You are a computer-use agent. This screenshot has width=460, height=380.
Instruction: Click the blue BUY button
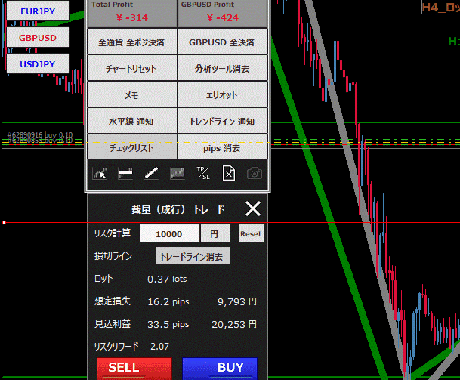click(x=220, y=368)
